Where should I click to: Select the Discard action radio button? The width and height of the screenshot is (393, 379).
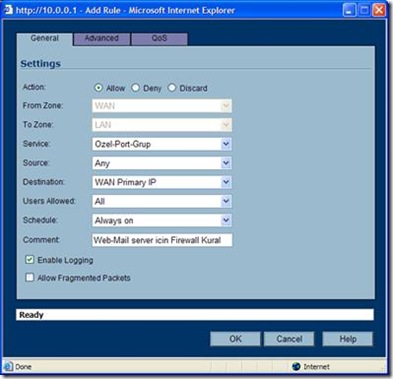pyautogui.click(x=172, y=88)
